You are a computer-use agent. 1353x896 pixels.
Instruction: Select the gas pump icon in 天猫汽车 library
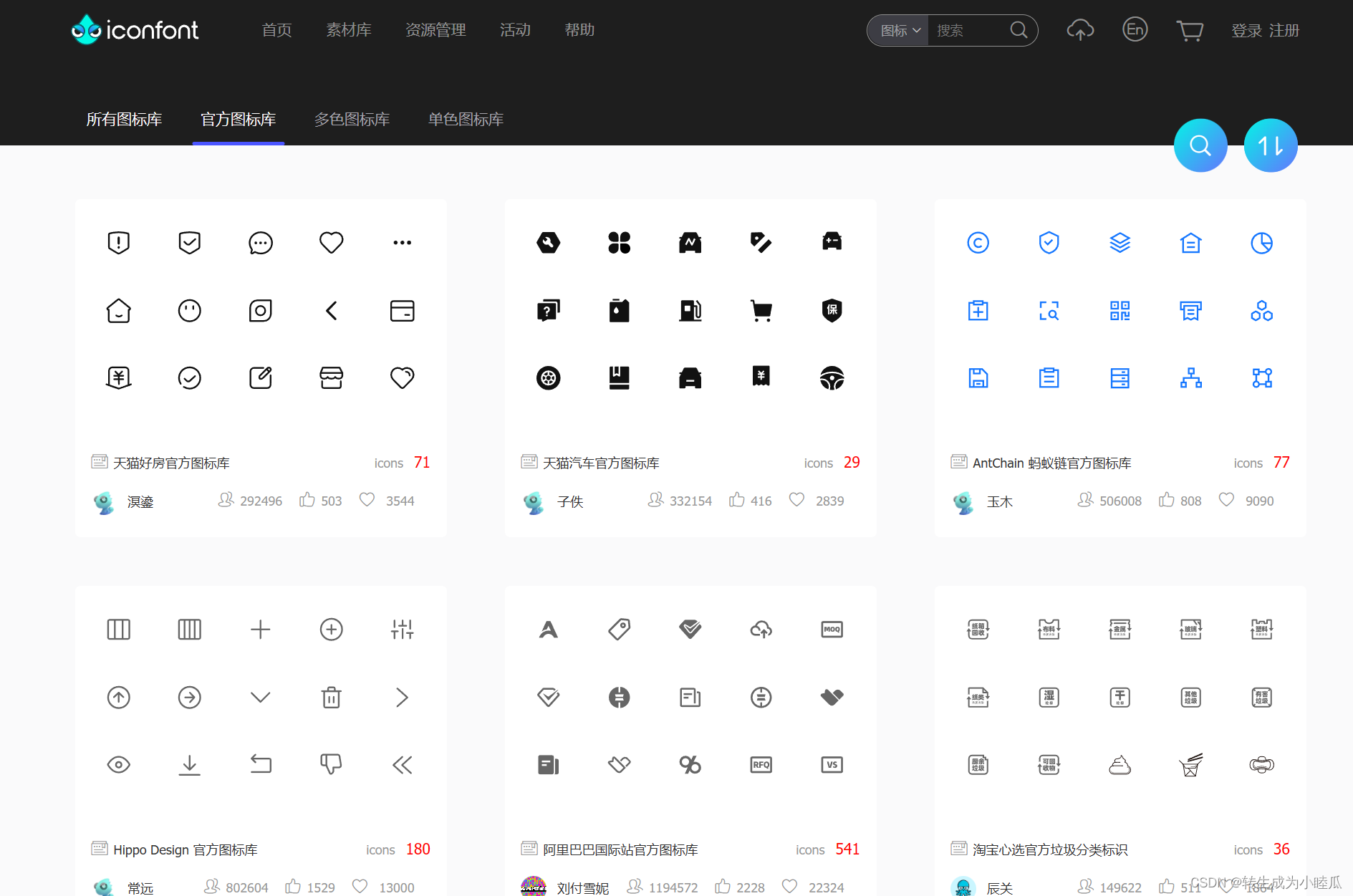point(690,311)
